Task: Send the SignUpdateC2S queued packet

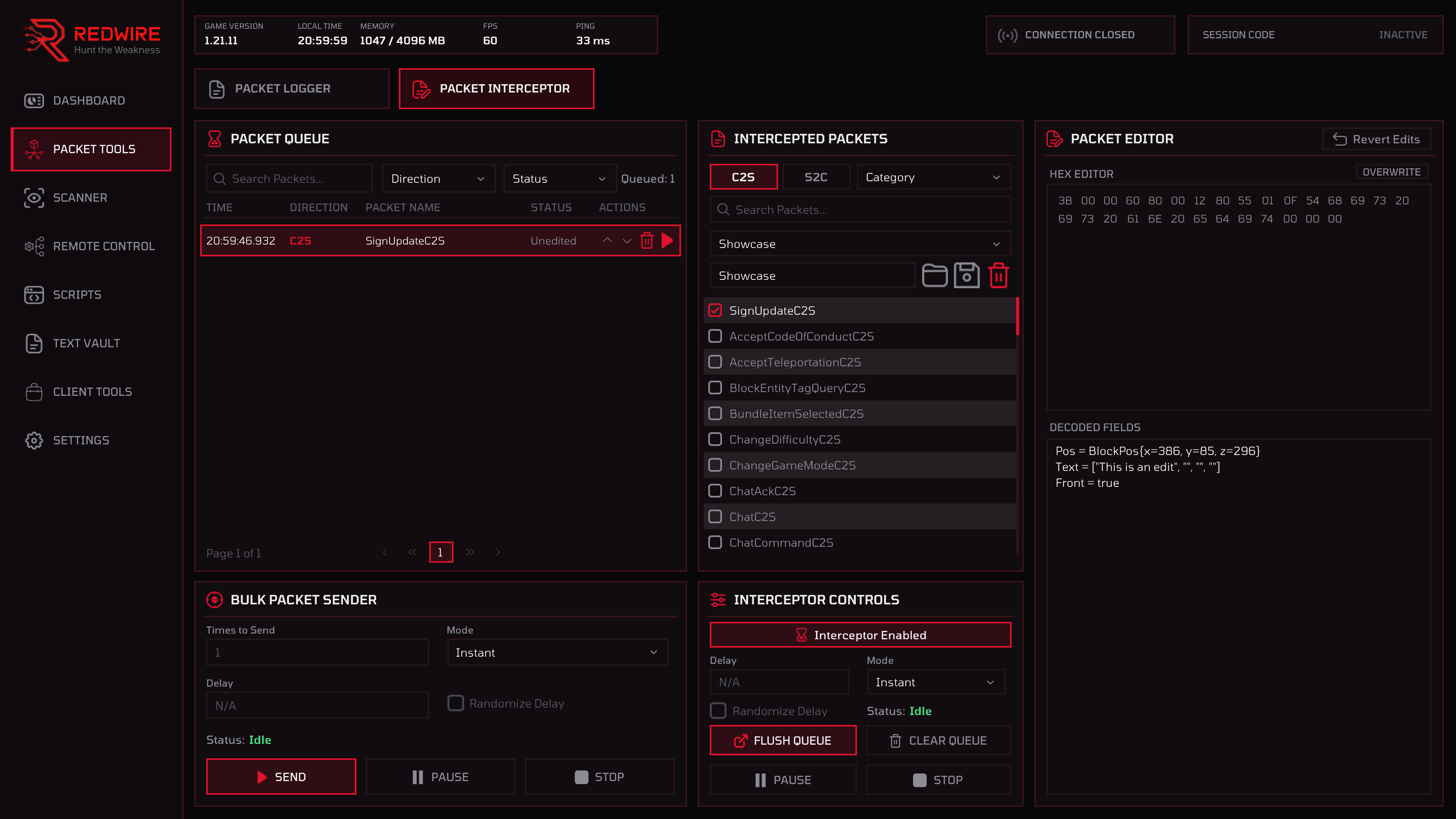Action: 667,240
